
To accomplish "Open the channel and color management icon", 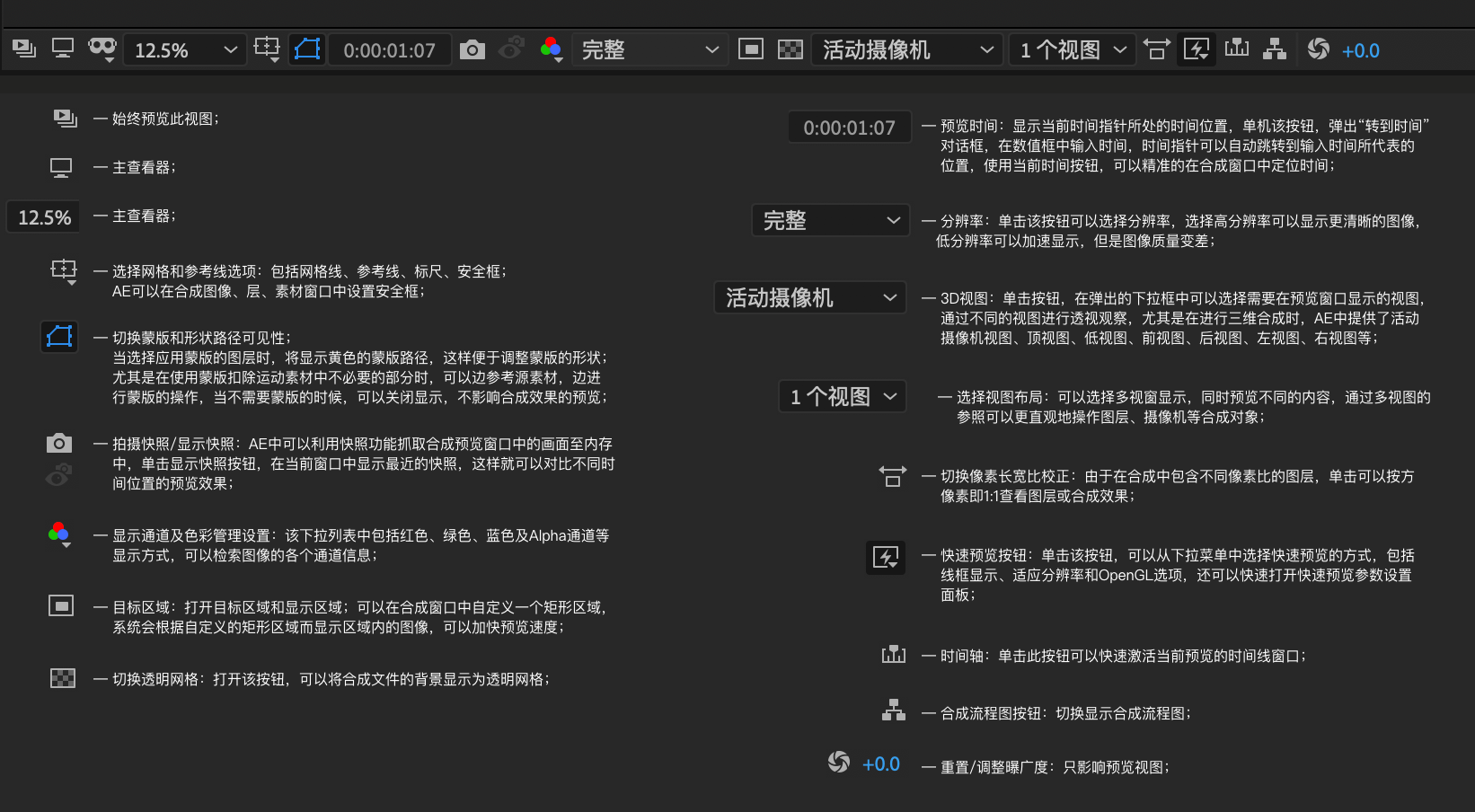I will pos(550,49).
